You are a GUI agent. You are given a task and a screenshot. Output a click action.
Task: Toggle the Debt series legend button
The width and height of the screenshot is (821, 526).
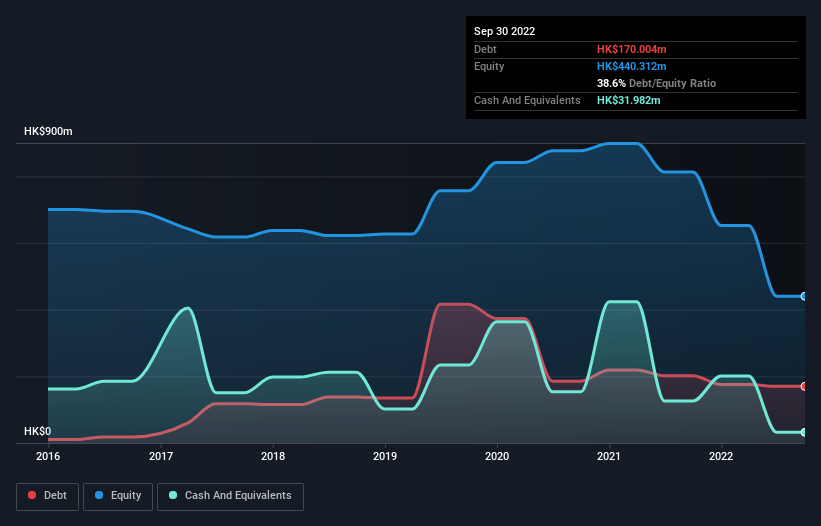pyautogui.click(x=47, y=496)
